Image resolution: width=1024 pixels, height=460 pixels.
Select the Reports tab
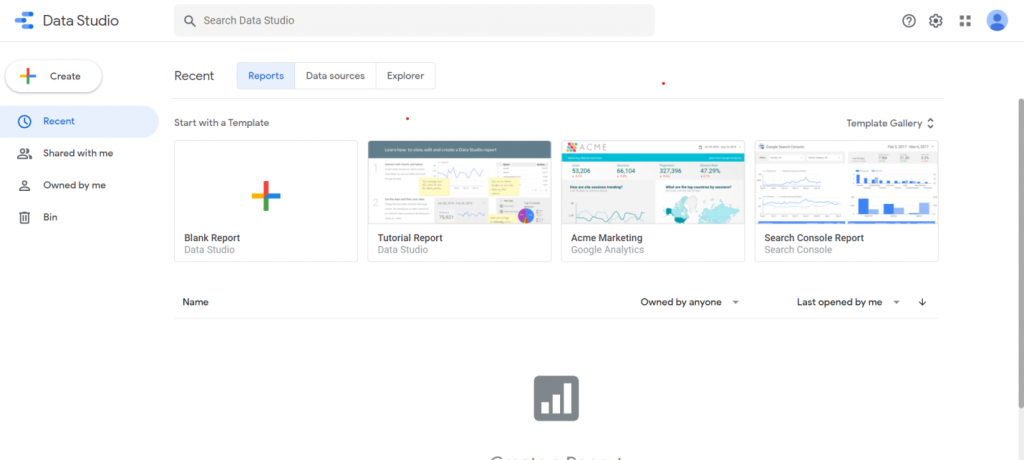tap(266, 76)
